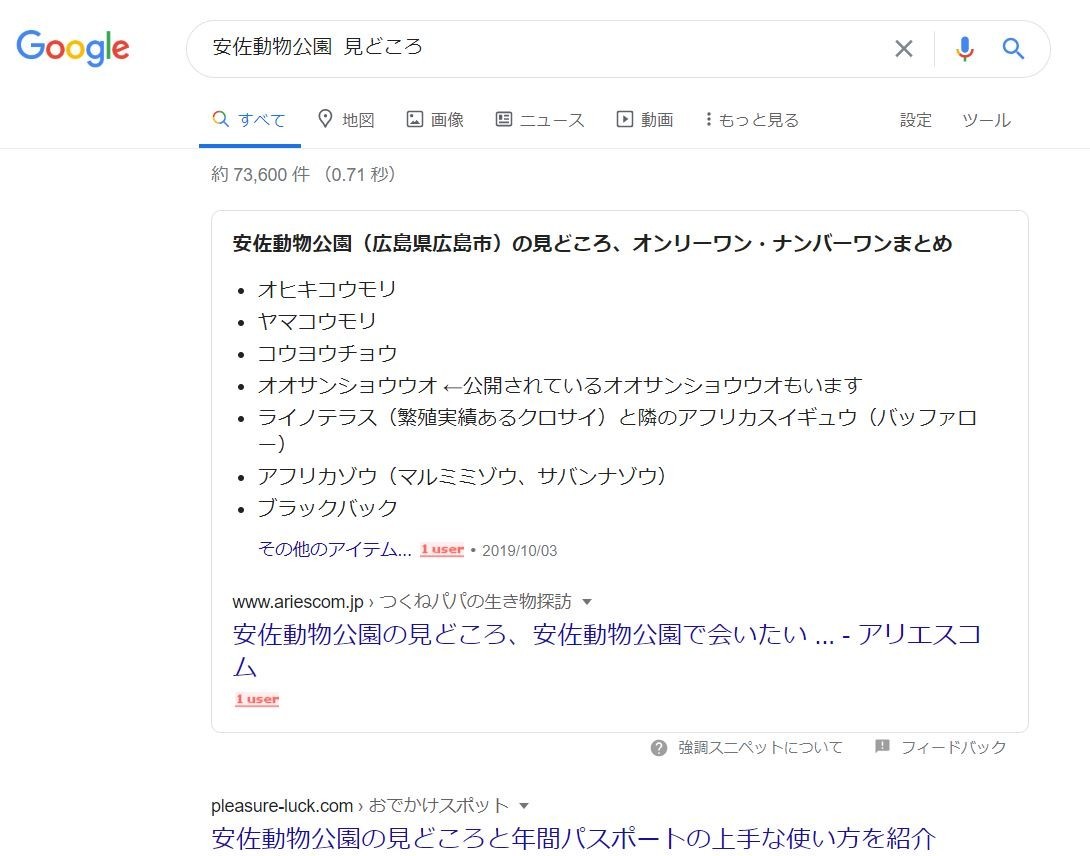Screen dimensions: 1090x856
Task: Click in the search input field
Action: [x=542, y=47]
